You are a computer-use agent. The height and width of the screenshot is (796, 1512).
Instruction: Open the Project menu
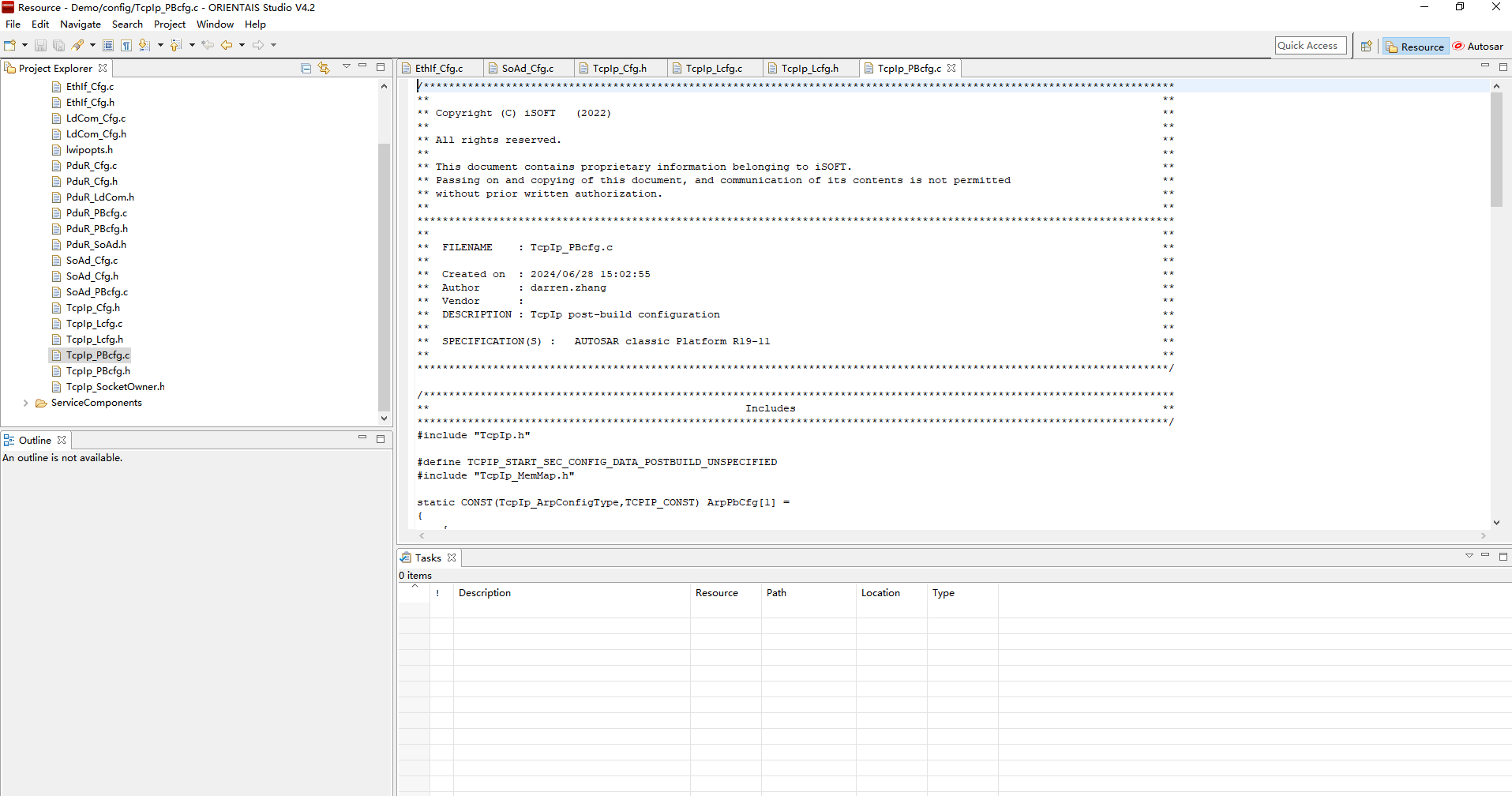(x=169, y=24)
